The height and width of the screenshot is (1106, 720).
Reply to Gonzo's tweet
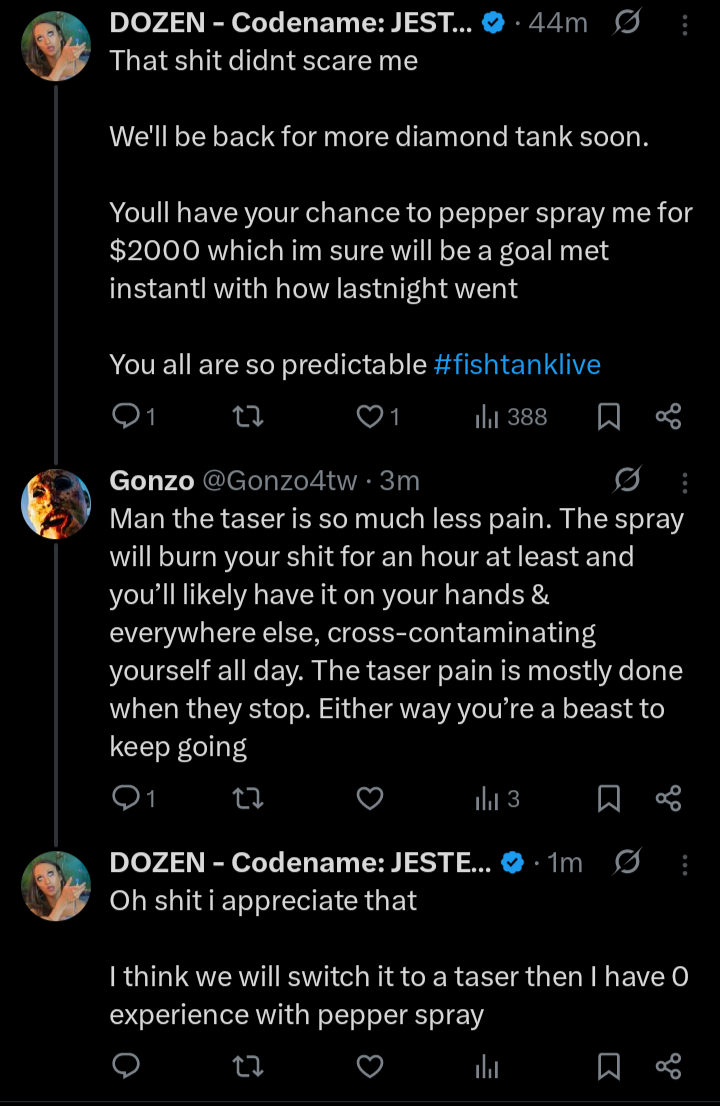click(134, 798)
